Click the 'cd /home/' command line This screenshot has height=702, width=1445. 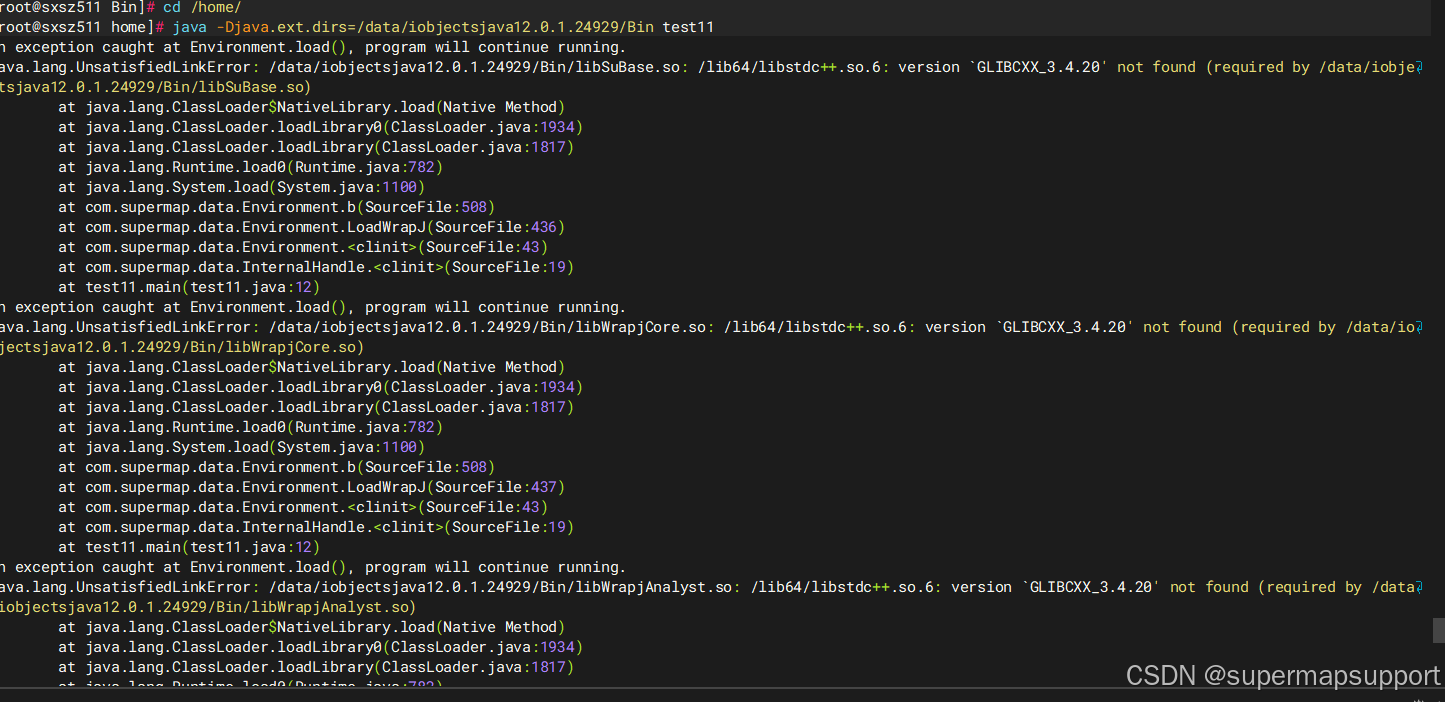tap(121, 7)
